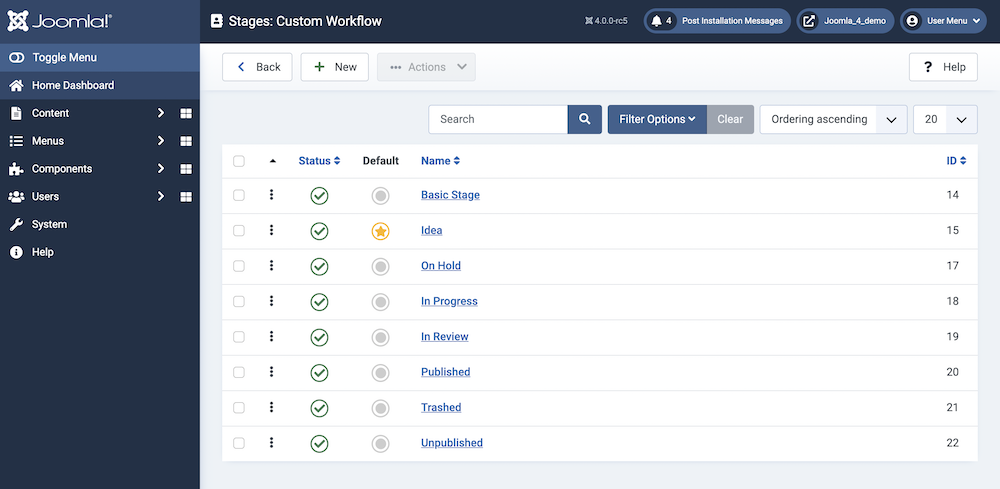The width and height of the screenshot is (1000, 489).
Task: Go to Home Dashboard in sidebar
Action: 72,85
